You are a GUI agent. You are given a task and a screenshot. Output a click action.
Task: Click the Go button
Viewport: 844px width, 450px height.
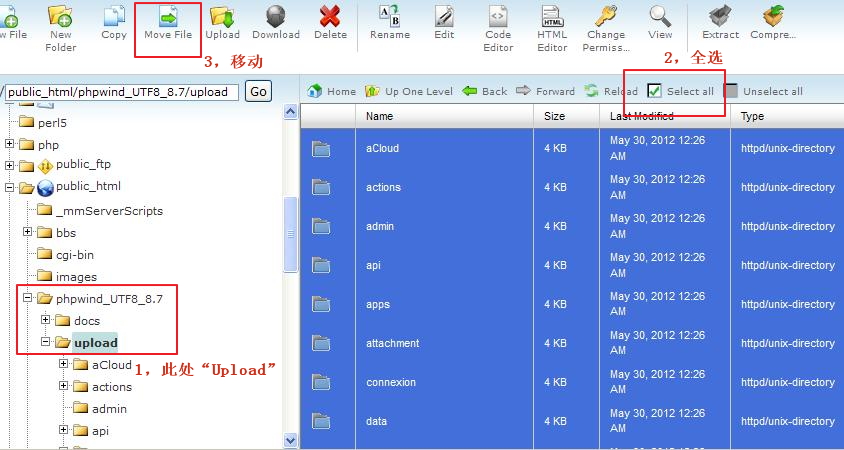[x=258, y=92]
